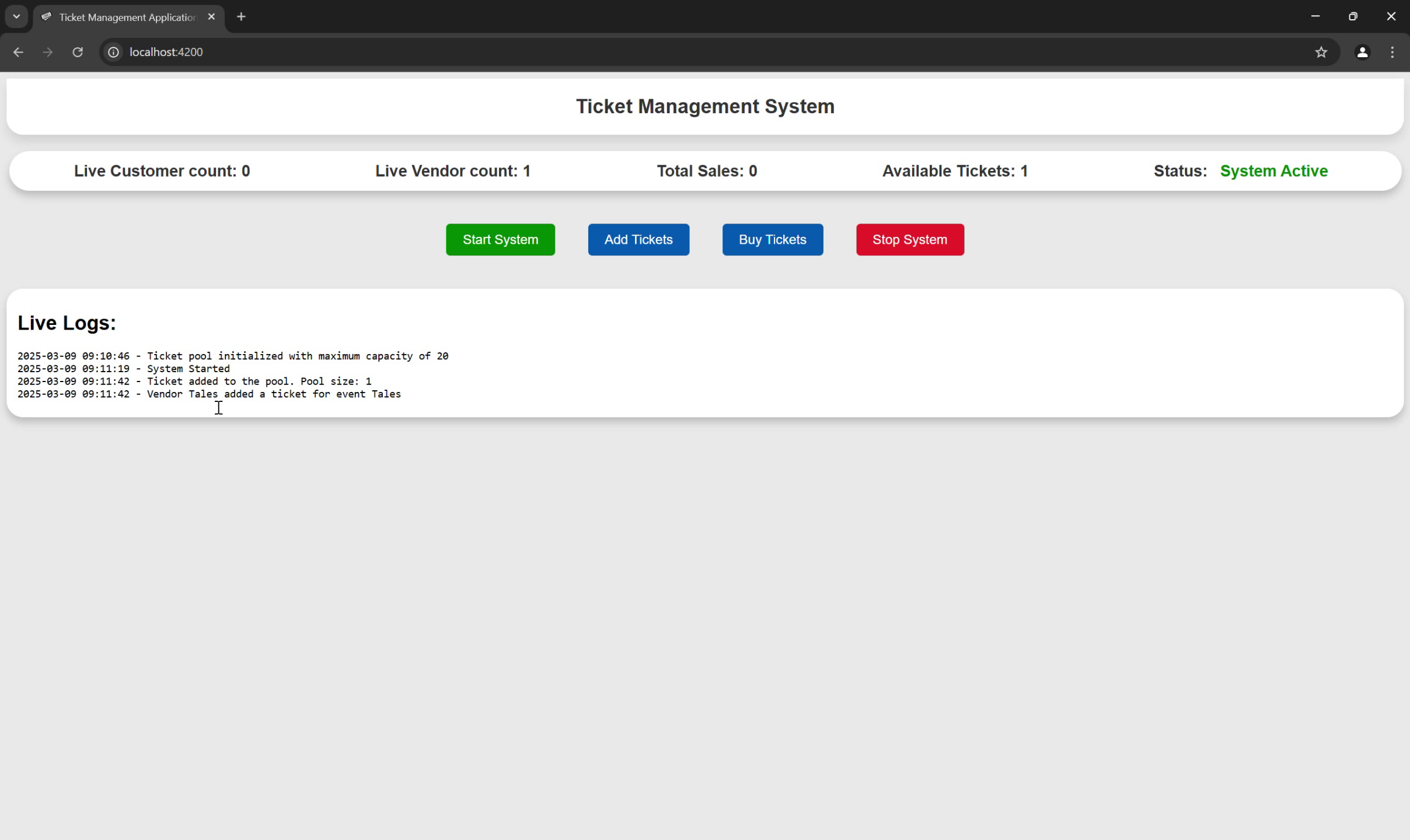Viewport: 1410px width, 840px height.
Task: Close the Ticket Management Application tab
Action: point(211,17)
